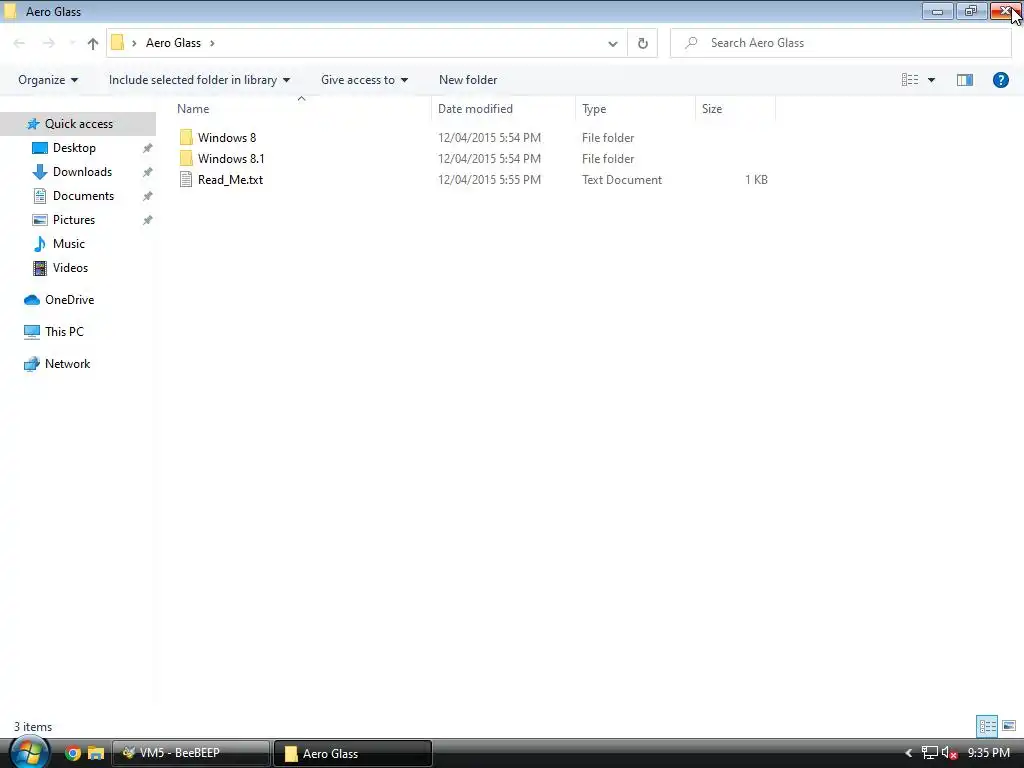
Task: Open Network in navigation pane
Action: pyautogui.click(x=67, y=364)
